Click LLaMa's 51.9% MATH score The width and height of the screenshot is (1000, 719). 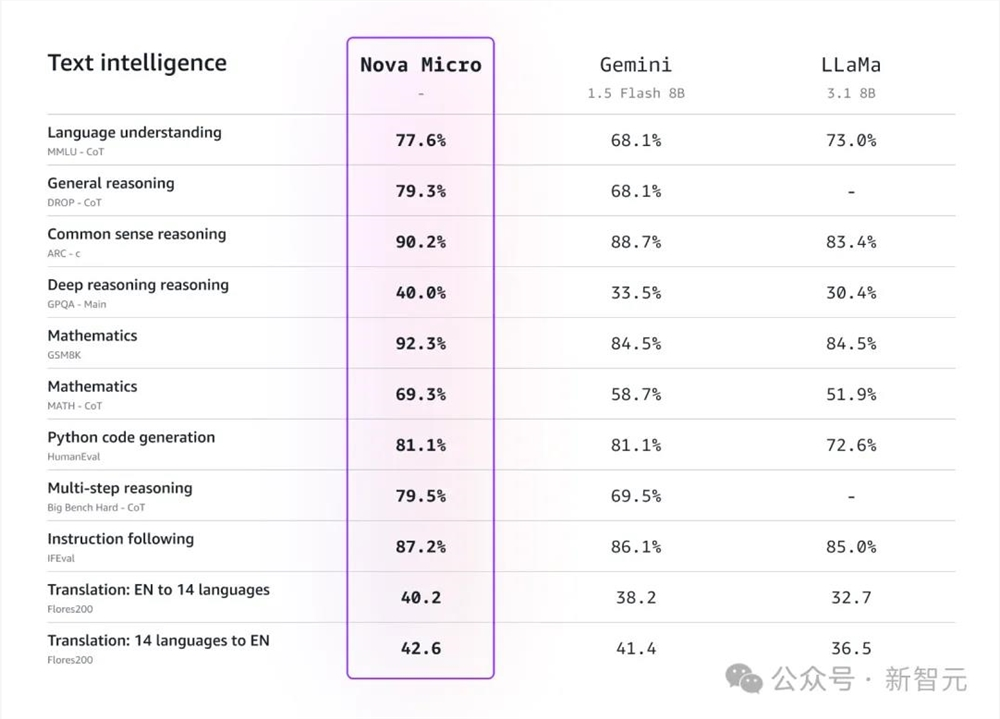[851, 394]
